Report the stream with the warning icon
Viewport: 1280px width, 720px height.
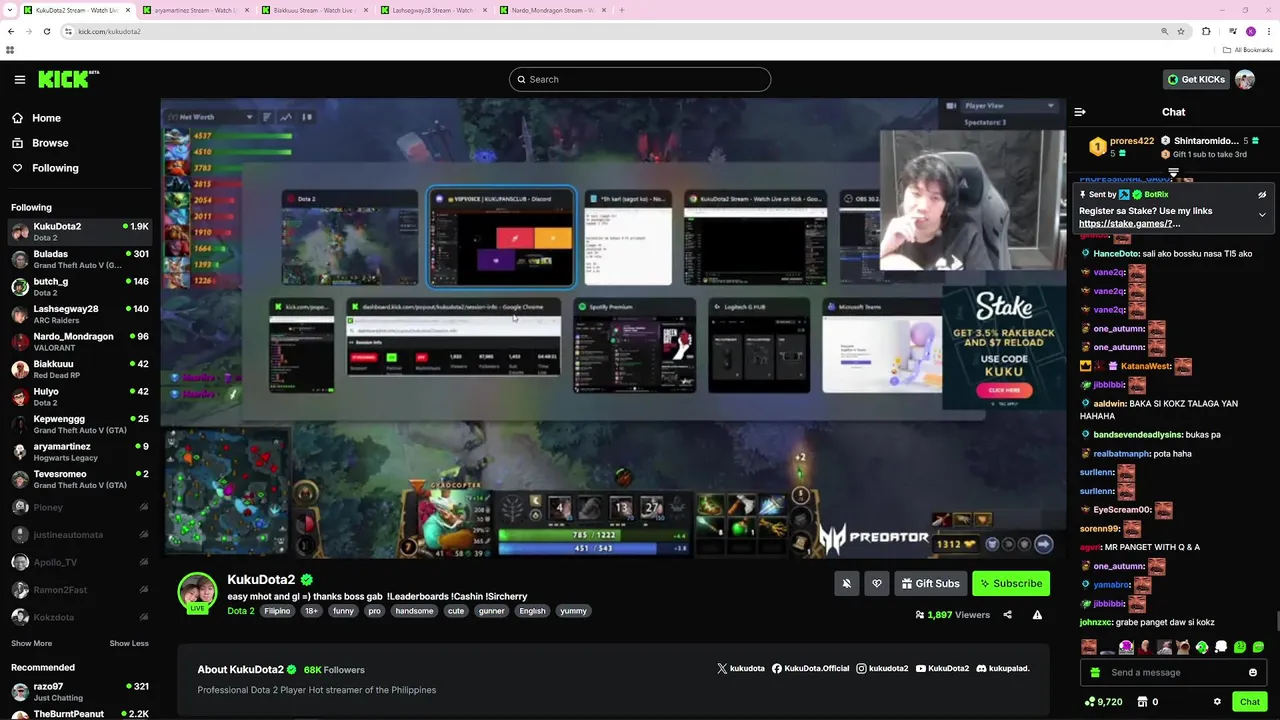coord(1037,615)
